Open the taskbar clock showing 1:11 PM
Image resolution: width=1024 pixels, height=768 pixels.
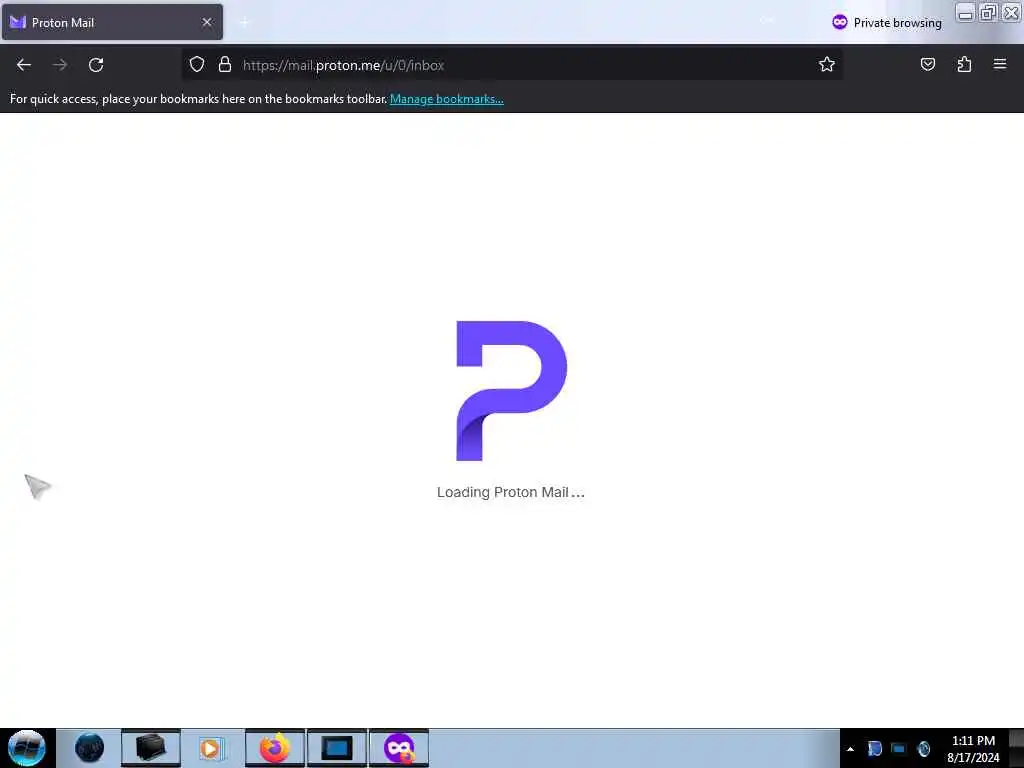pyautogui.click(x=973, y=749)
